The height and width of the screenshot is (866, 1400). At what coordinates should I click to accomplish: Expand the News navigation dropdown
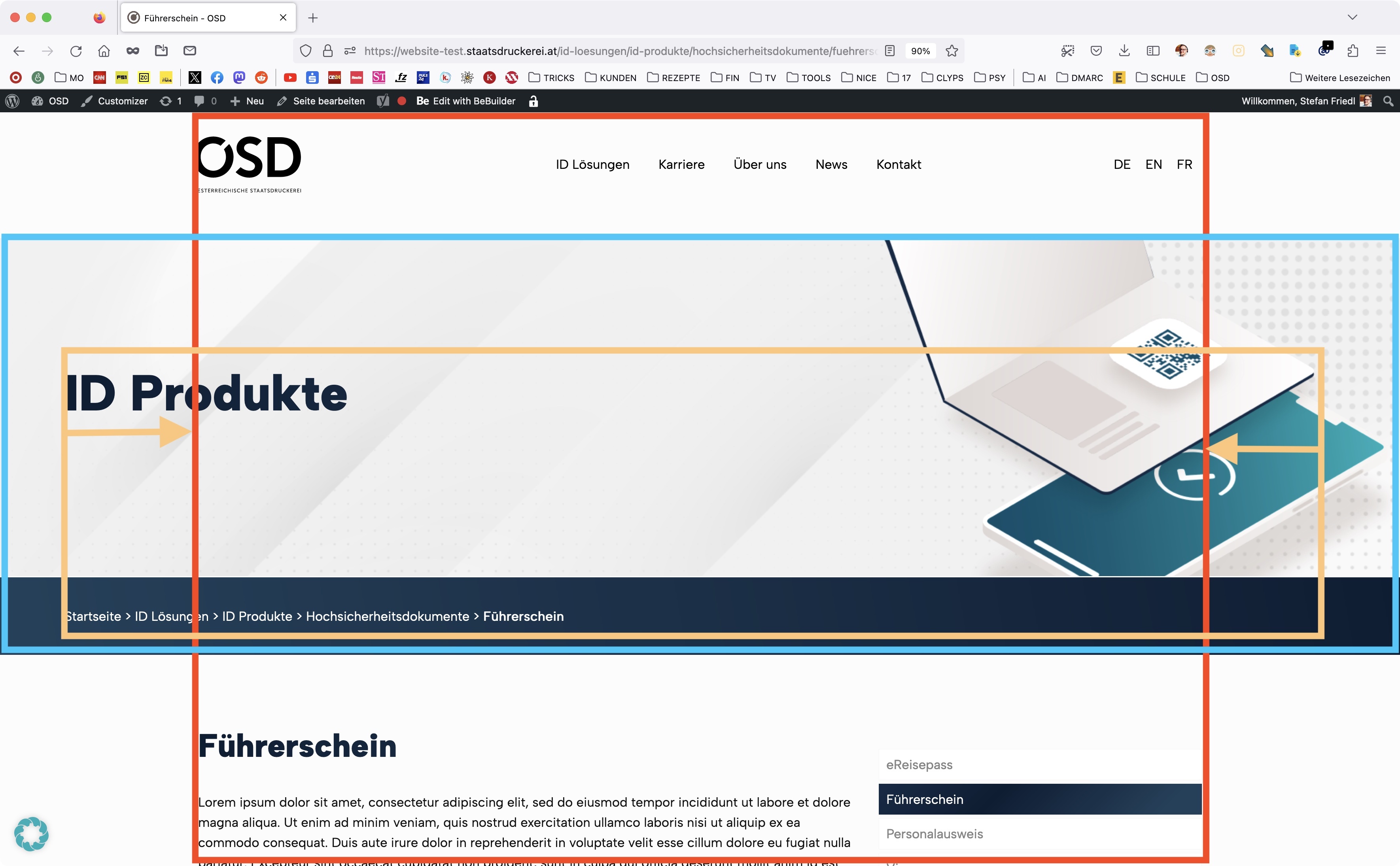pyautogui.click(x=831, y=164)
